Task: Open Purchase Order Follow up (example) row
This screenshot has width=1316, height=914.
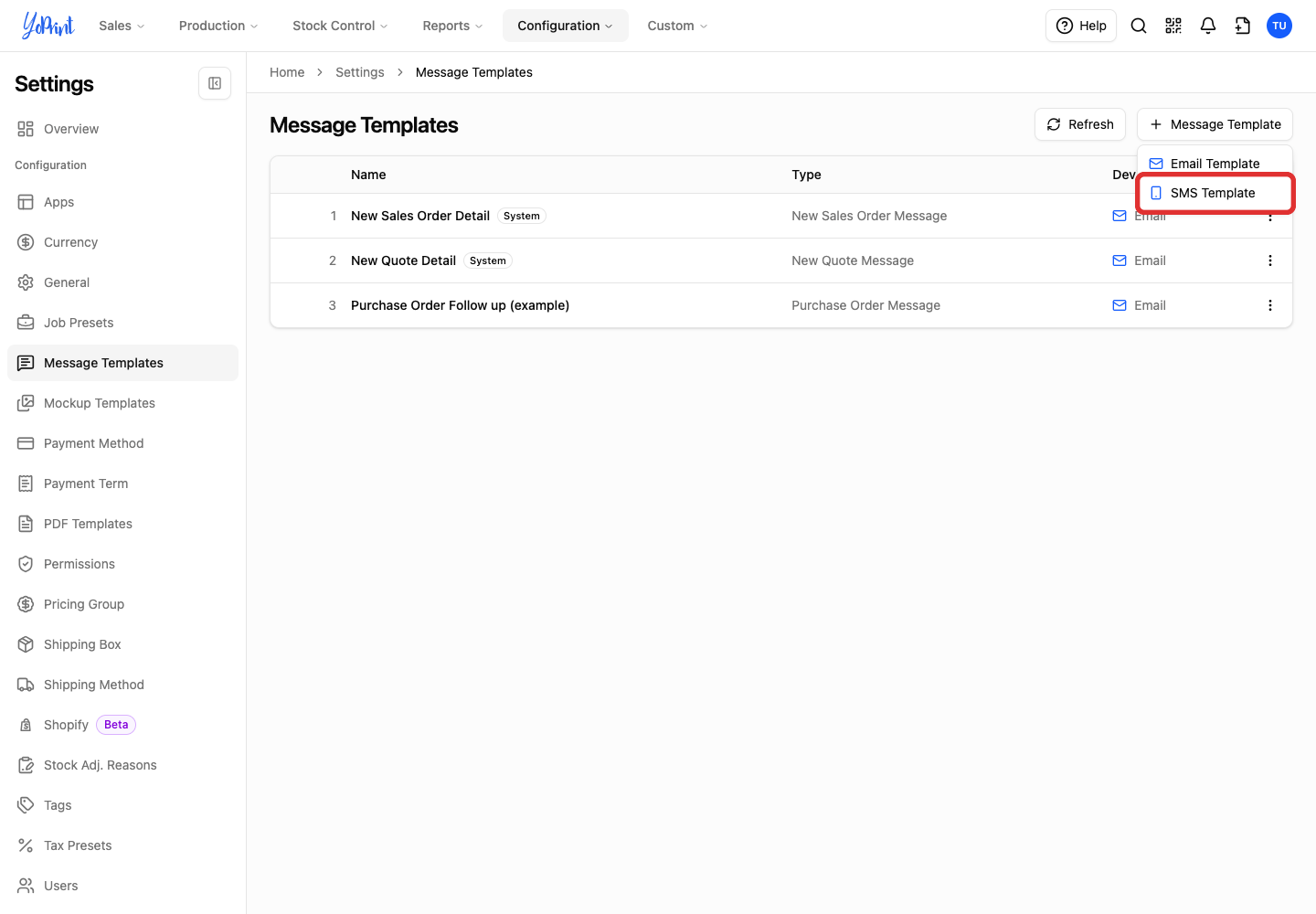Action: tap(781, 305)
